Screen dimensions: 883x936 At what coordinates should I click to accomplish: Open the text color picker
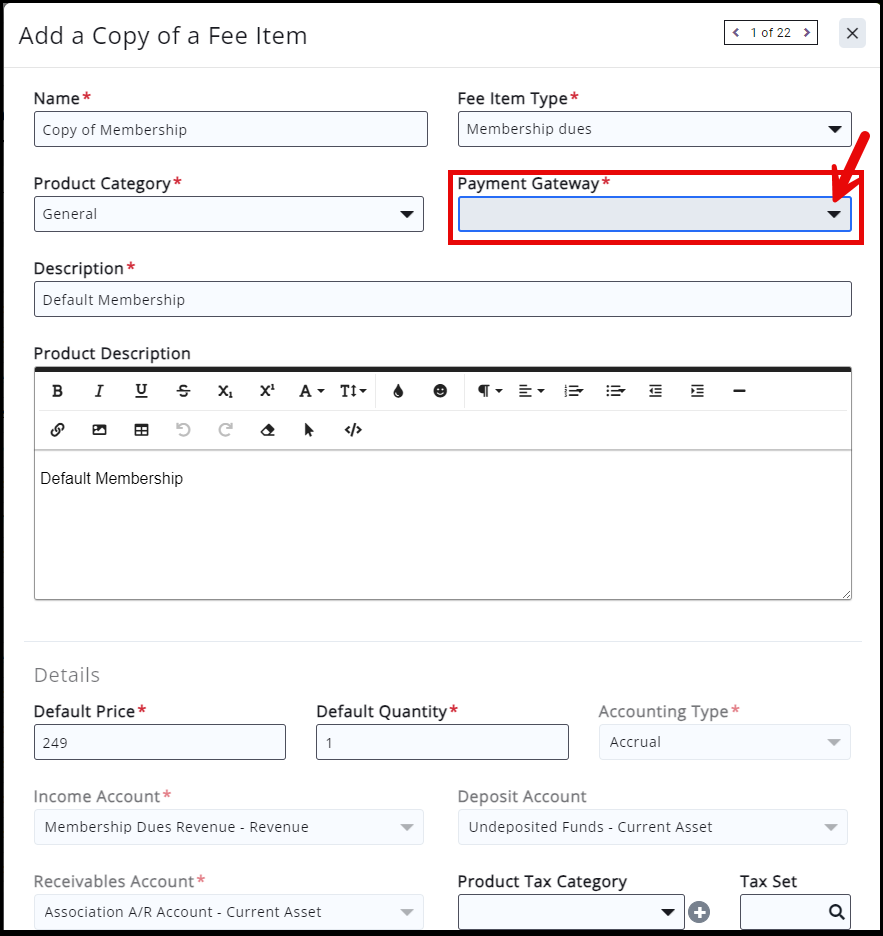[x=398, y=391]
